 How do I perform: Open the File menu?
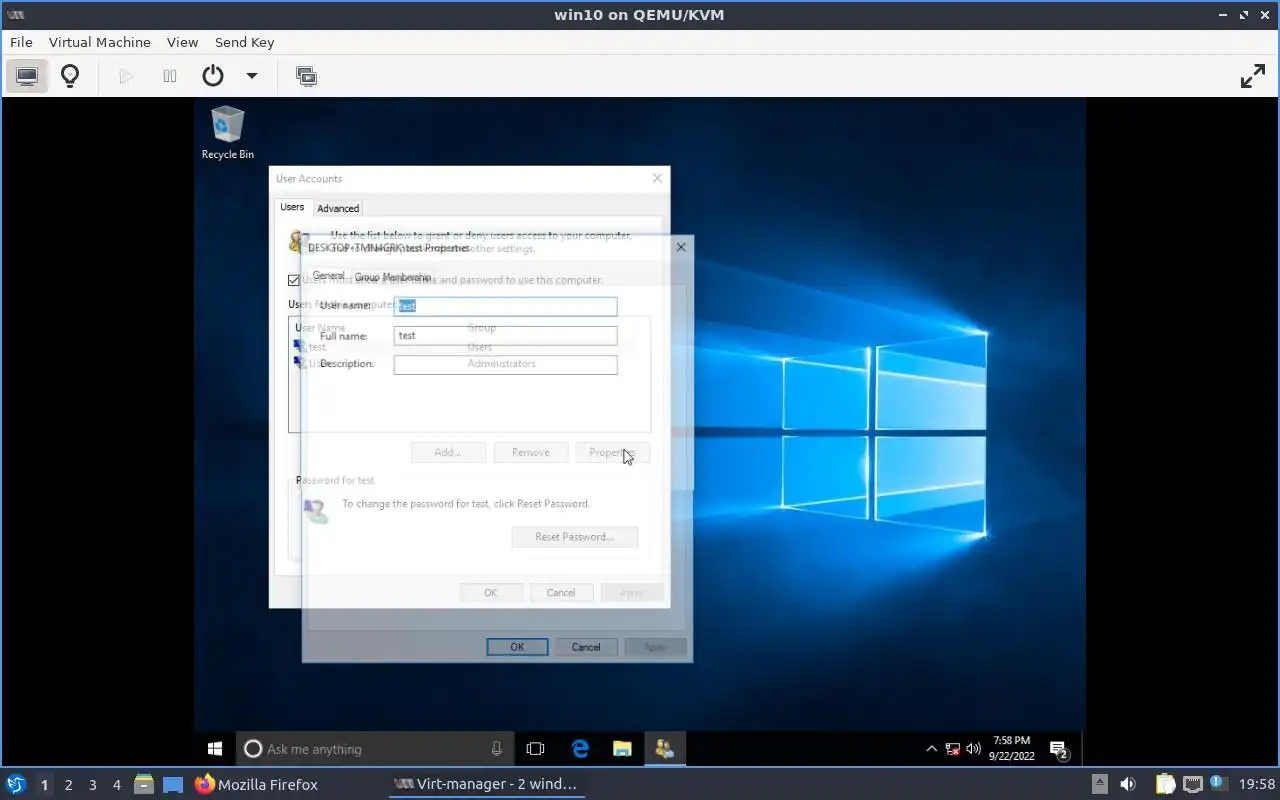point(21,42)
